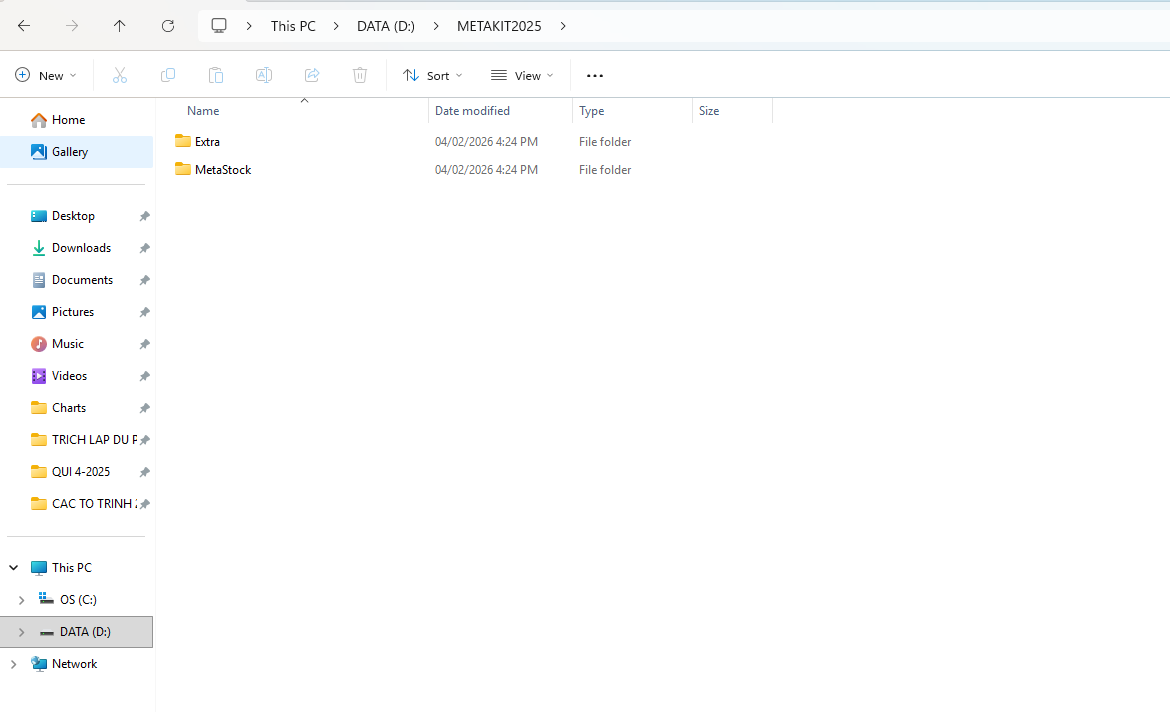
Task: Open the New dropdown menu
Action: (46, 75)
